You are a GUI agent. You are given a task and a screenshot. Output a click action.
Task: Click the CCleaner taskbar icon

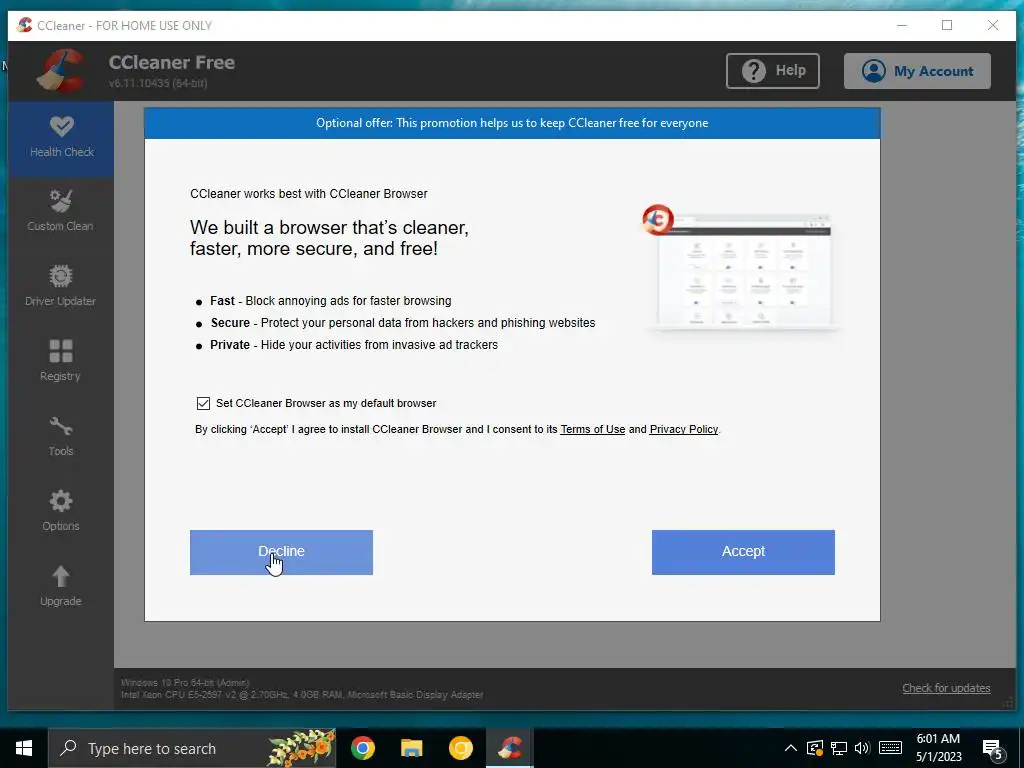click(x=509, y=748)
